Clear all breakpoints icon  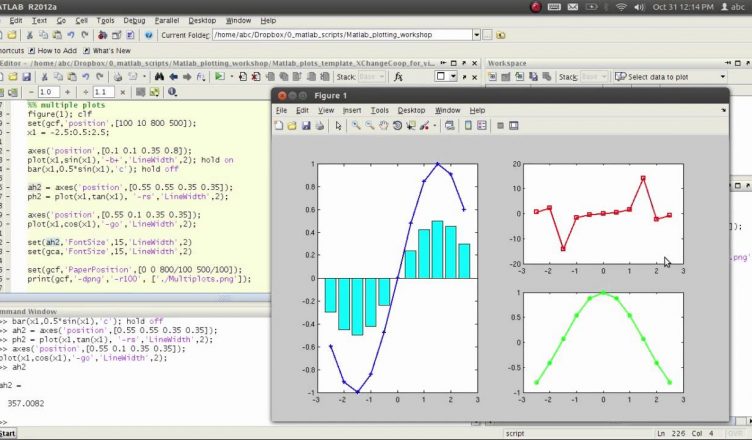tap(256, 77)
